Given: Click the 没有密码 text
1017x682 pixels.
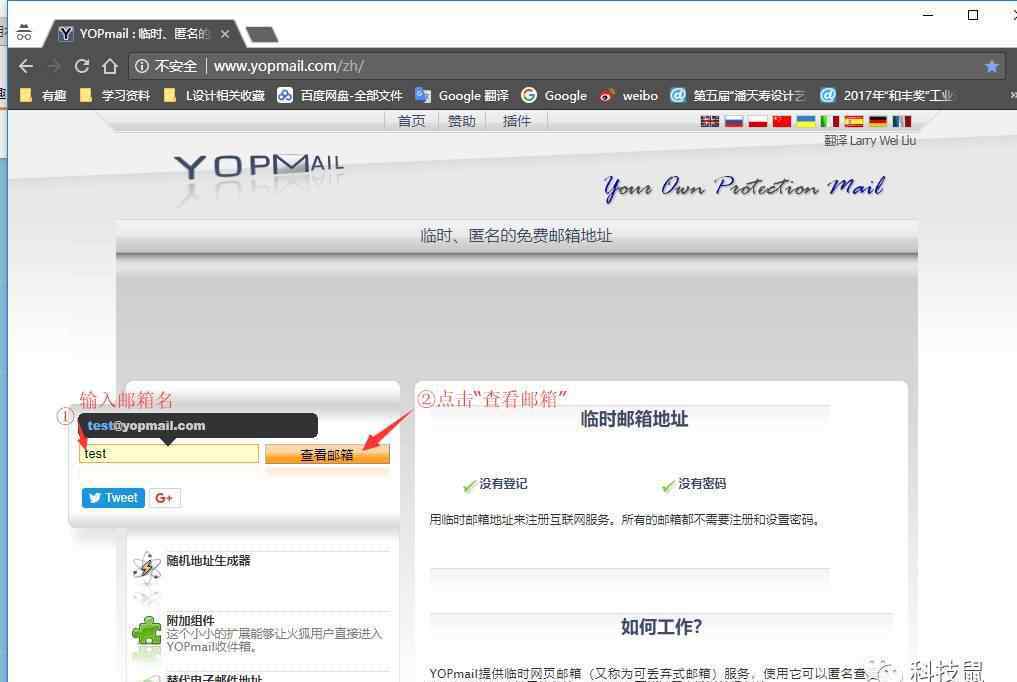Looking at the screenshot, I should [x=702, y=484].
